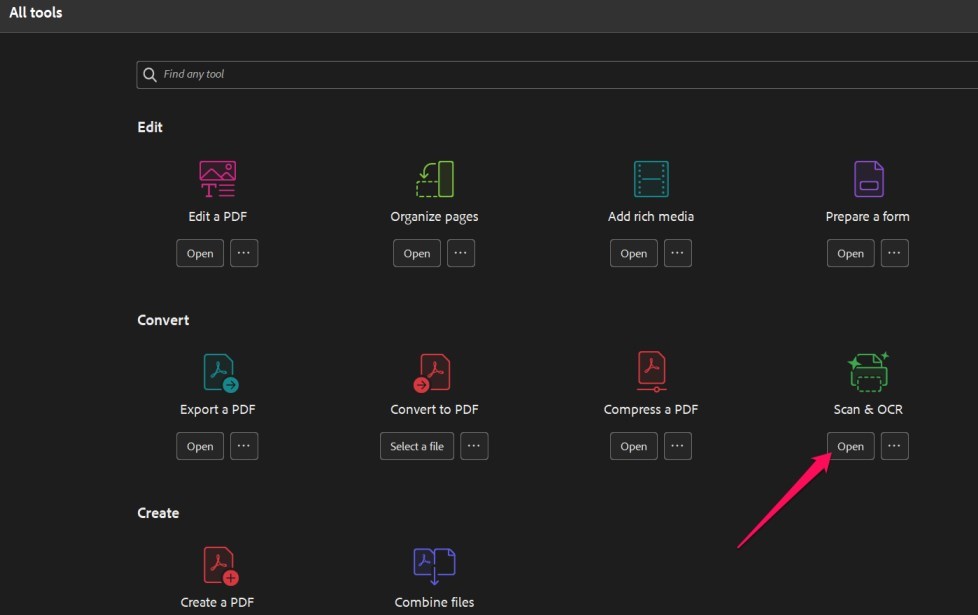The width and height of the screenshot is (978, 615).
Task: Open the Compress a PDF tool
Action: click(633, 446)
